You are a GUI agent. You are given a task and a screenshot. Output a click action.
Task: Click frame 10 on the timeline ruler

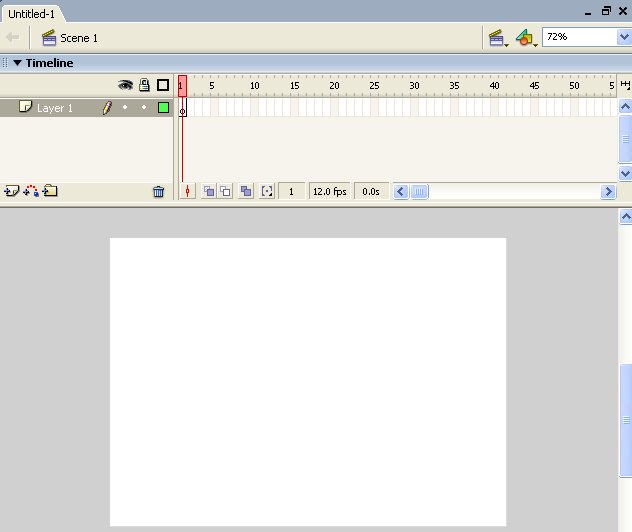pos(254,86)
